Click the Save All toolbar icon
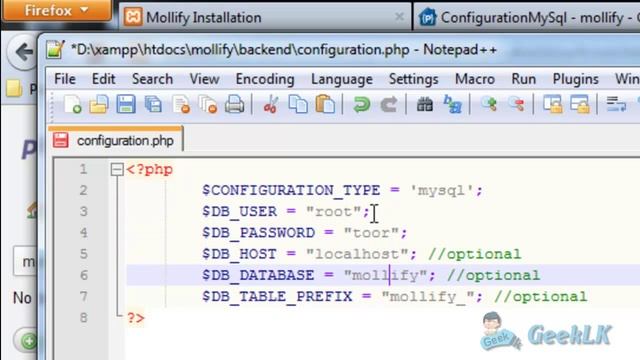This screenshot has height=360, width=640. 153,105
